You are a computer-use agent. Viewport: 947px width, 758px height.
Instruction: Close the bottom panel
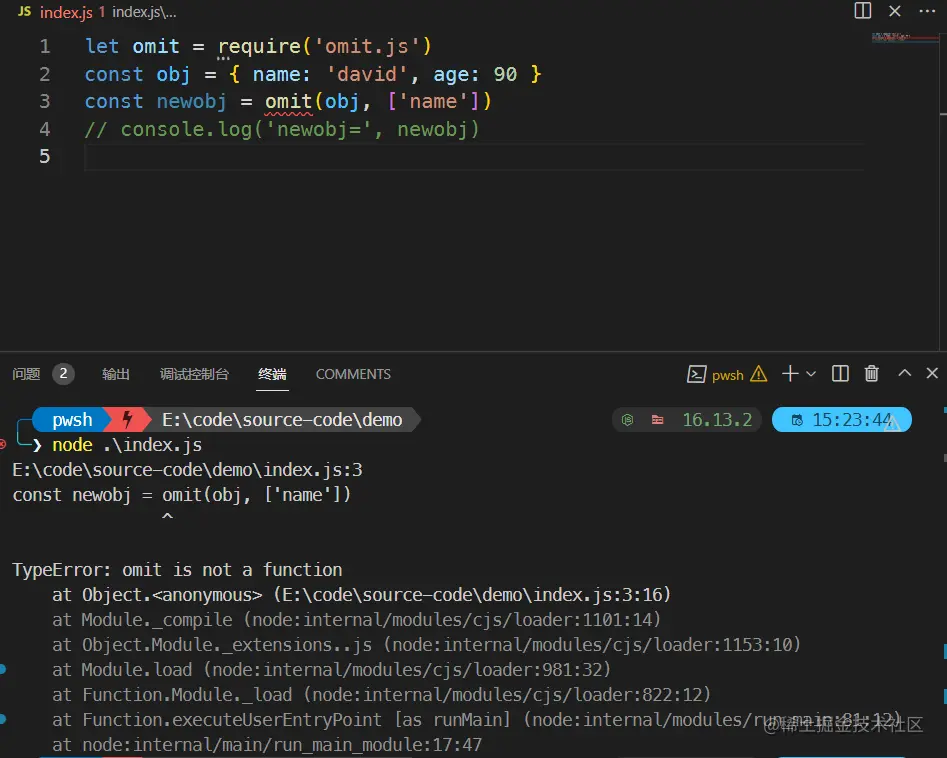(x=932, y=373)
